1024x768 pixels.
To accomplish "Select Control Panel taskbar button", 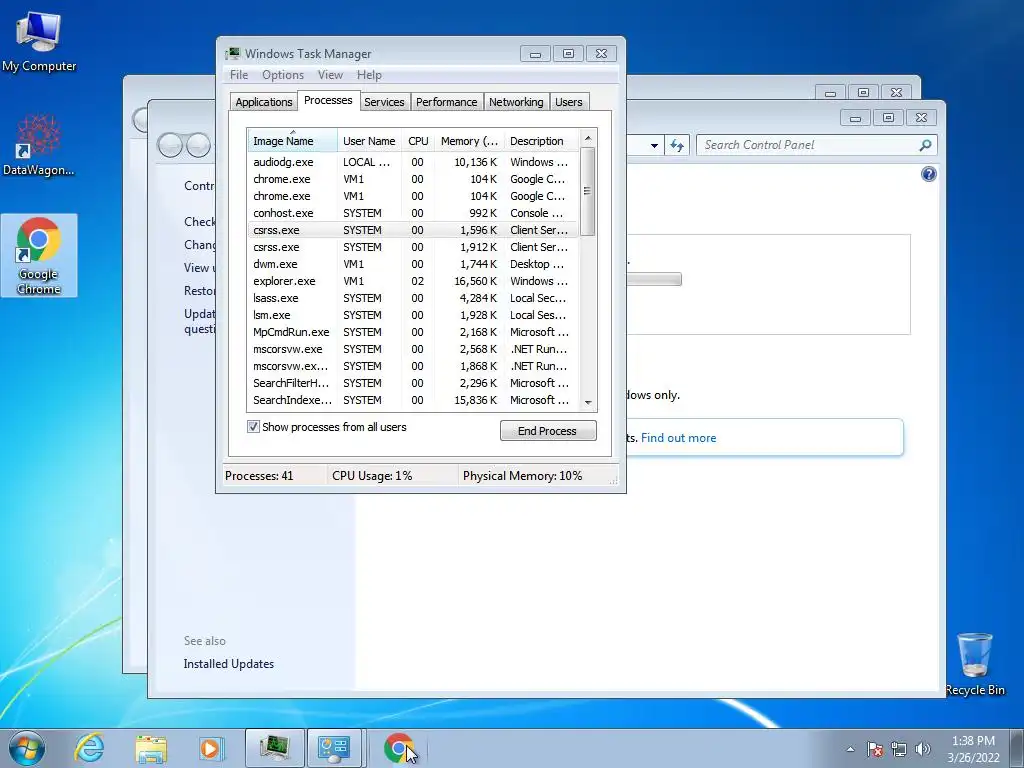I will point(334,748).
